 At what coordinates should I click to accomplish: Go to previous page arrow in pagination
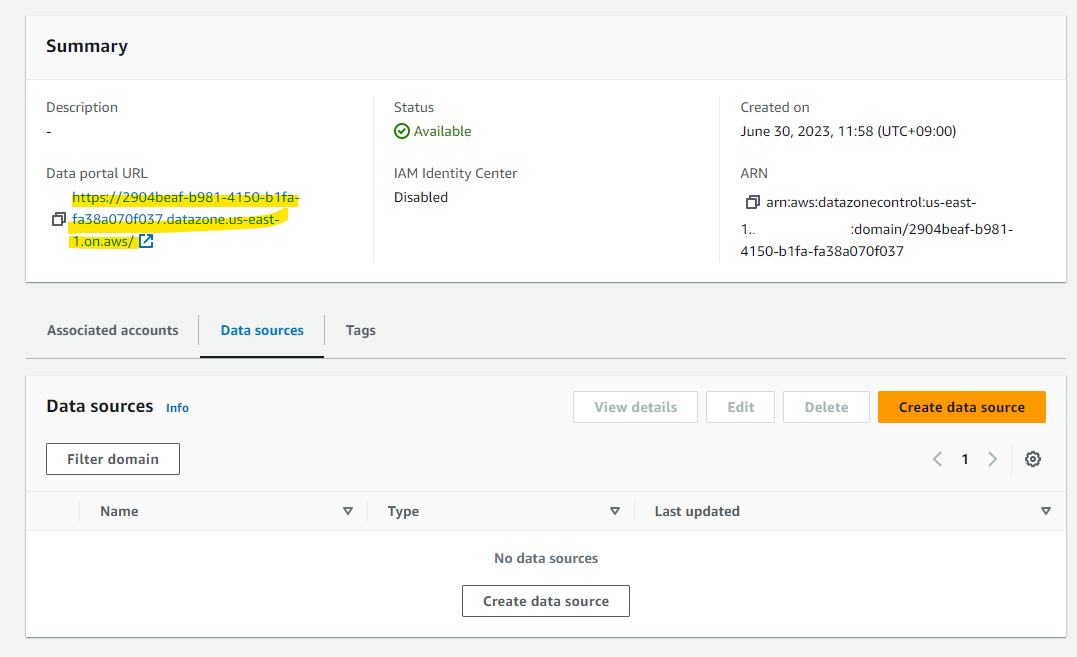point(937,459)
